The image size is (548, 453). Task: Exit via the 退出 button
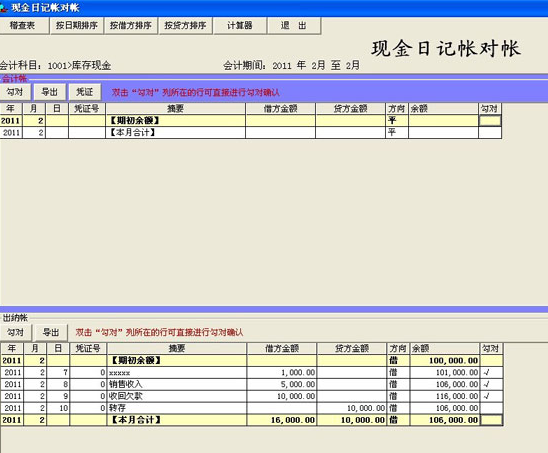pos(294,26)
